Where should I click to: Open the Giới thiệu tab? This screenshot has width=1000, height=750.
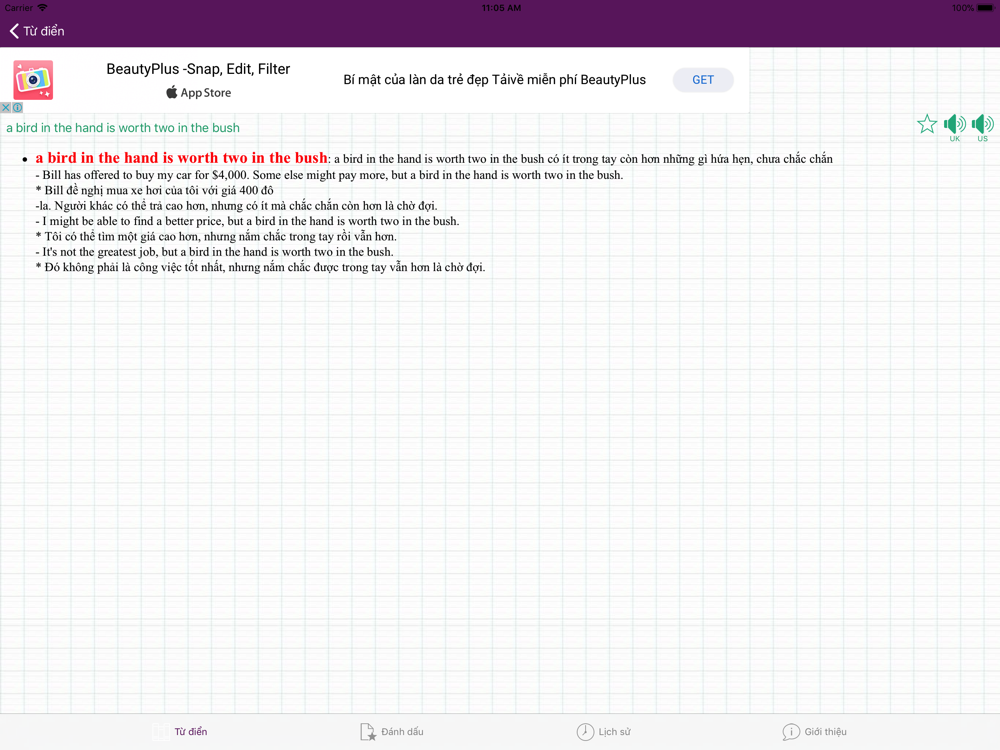click(814, 732)
